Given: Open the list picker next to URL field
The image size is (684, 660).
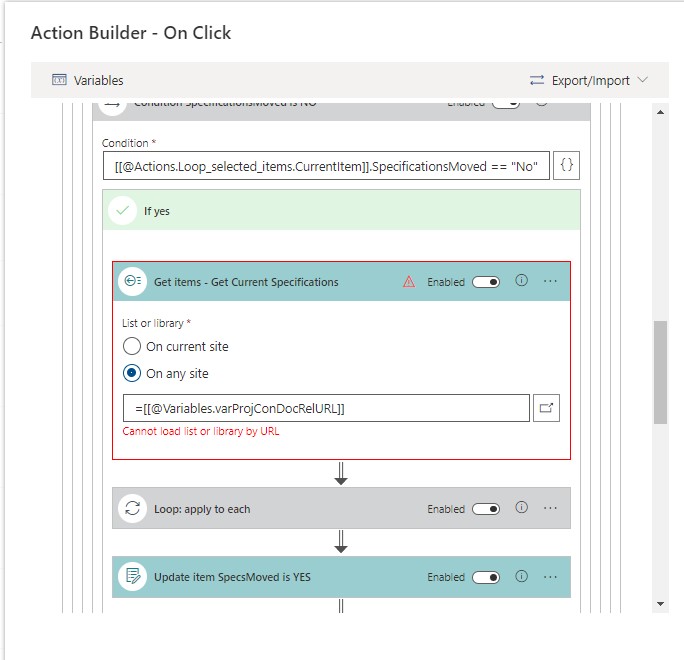Looking at the screenshot, I should click(x=546, y=408).
